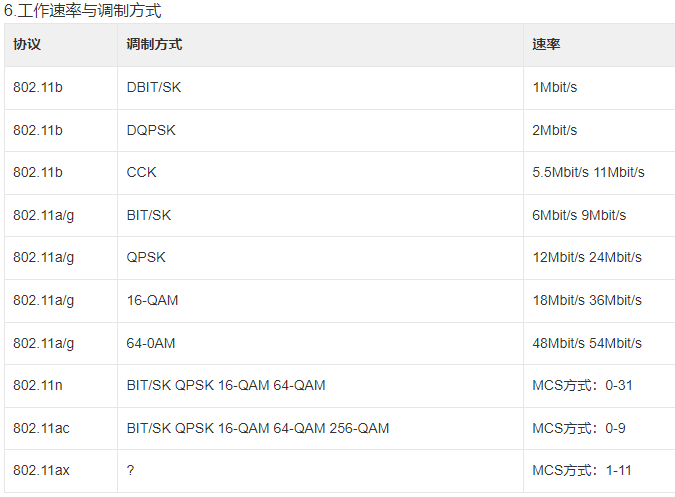Select the CCK modulation cell
This screenshot has height=497, width=675.
coord(141,173)
